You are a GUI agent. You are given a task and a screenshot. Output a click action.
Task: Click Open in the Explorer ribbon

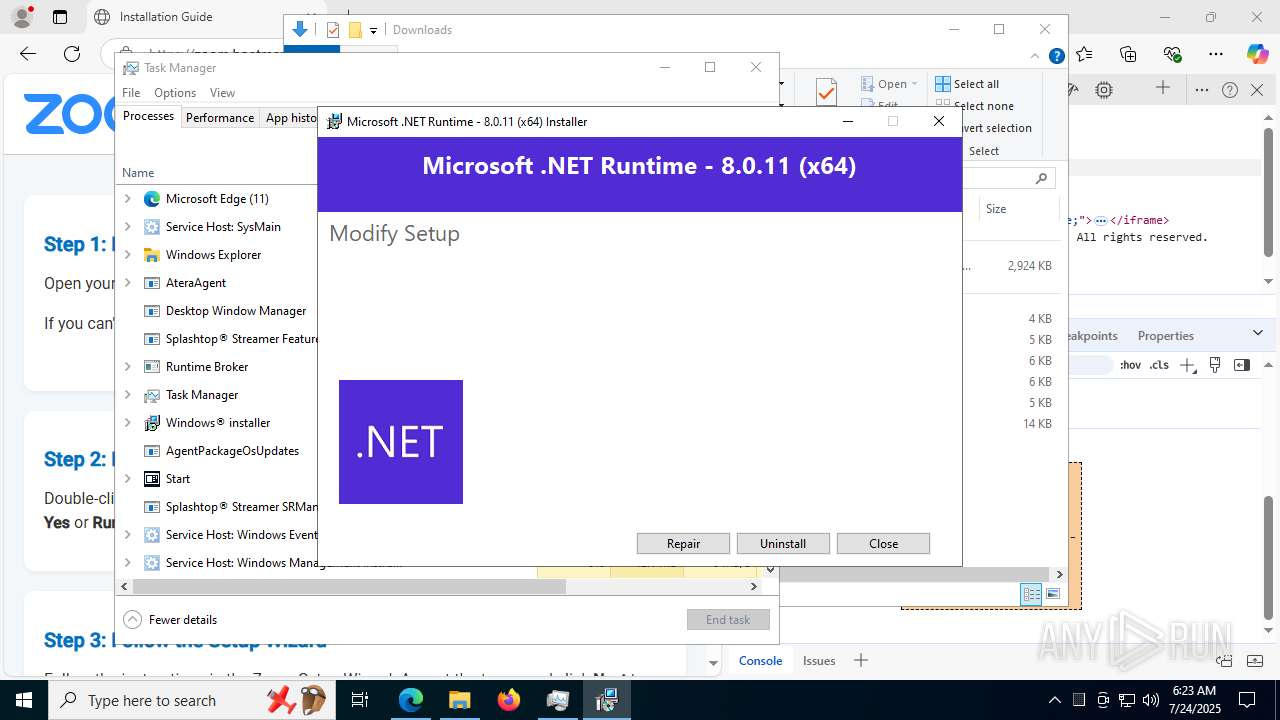pyautogui.click(x=889, y=84)
